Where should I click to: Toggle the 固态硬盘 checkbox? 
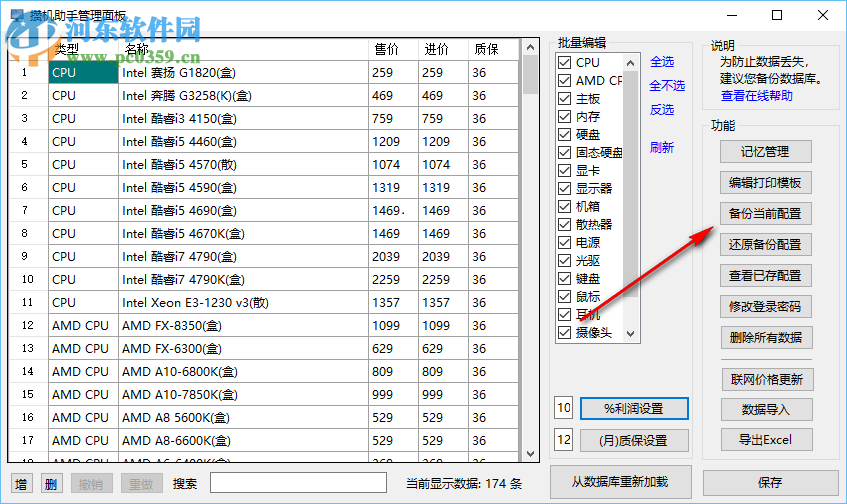tap(564, 153)
